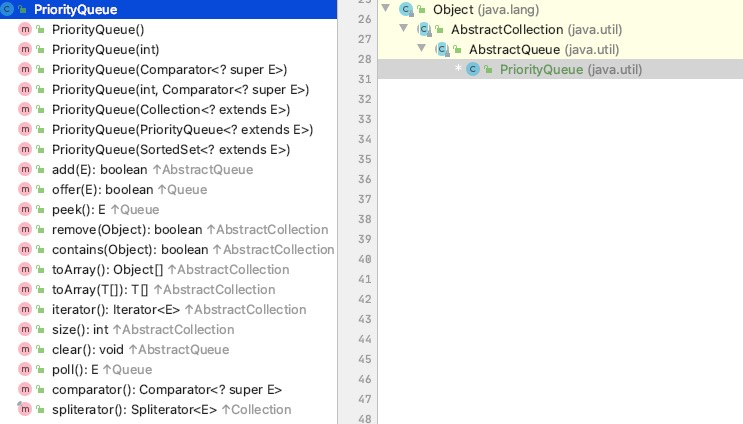The width and height of the screenshot is (743, 424).
Task: Collapse the AbstractQueue tree node arrow
Action: (421, 49)
